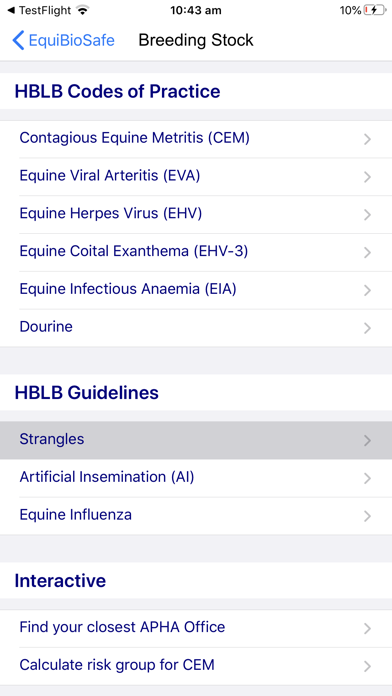Tap chevron on Find your closest APHA Office
Screen dimensions: 392x696
point(367,629)
